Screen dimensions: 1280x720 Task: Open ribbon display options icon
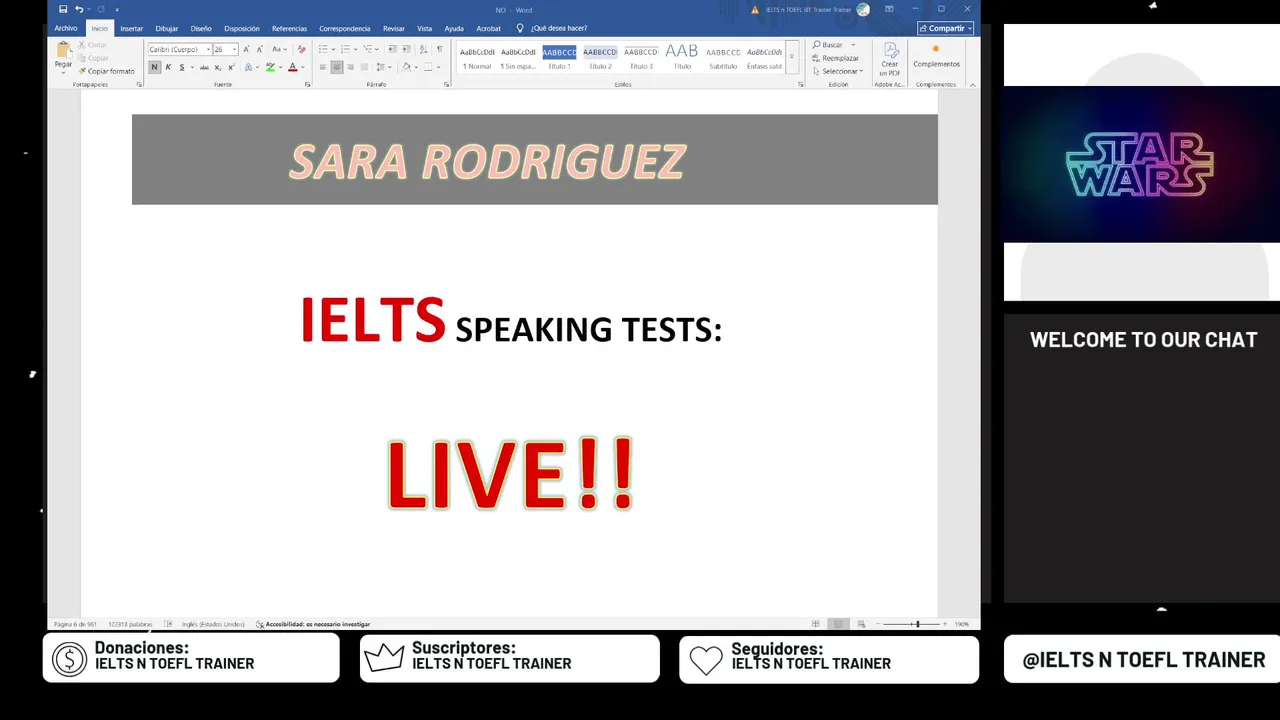tap(889, 9)
